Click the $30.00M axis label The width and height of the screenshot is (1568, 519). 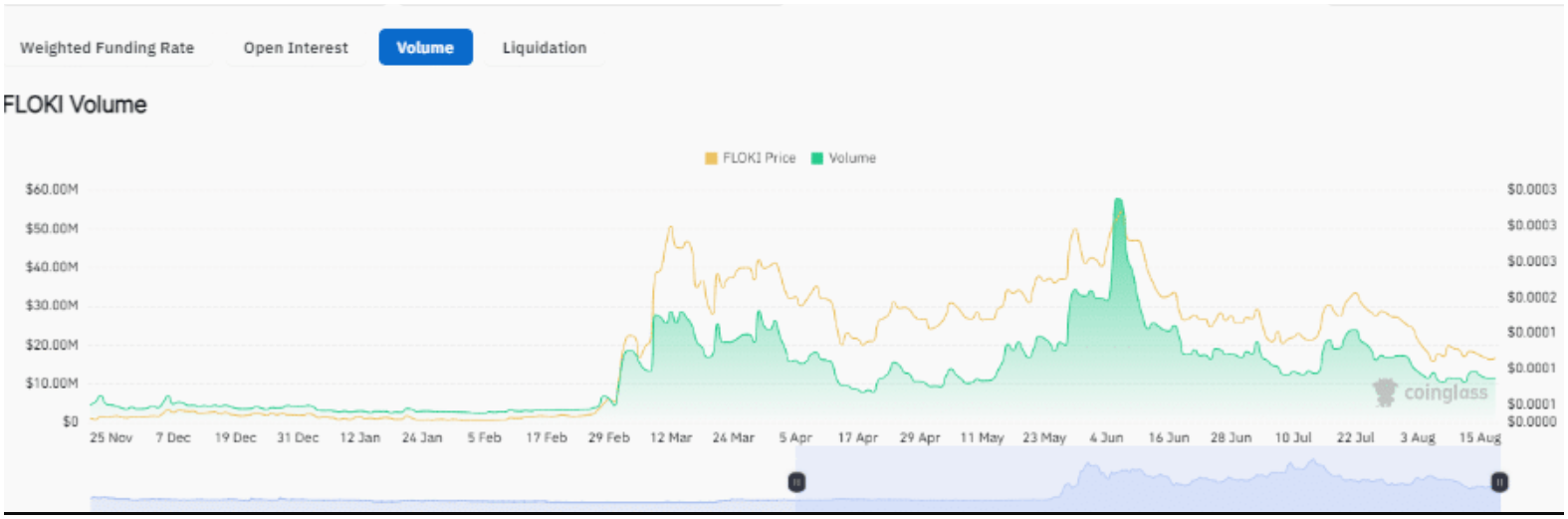point(52,306)
